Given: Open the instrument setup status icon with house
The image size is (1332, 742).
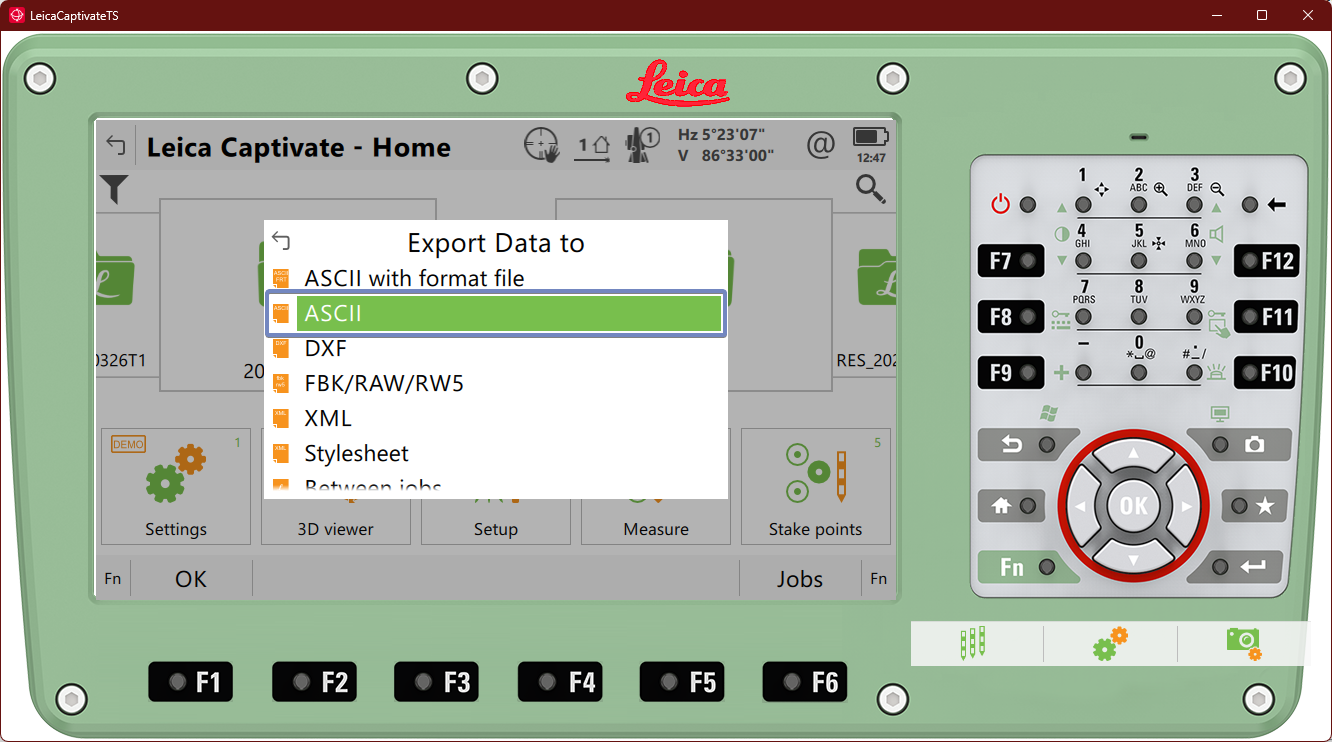Looking at the screenshot, I should tap(594, 147).
